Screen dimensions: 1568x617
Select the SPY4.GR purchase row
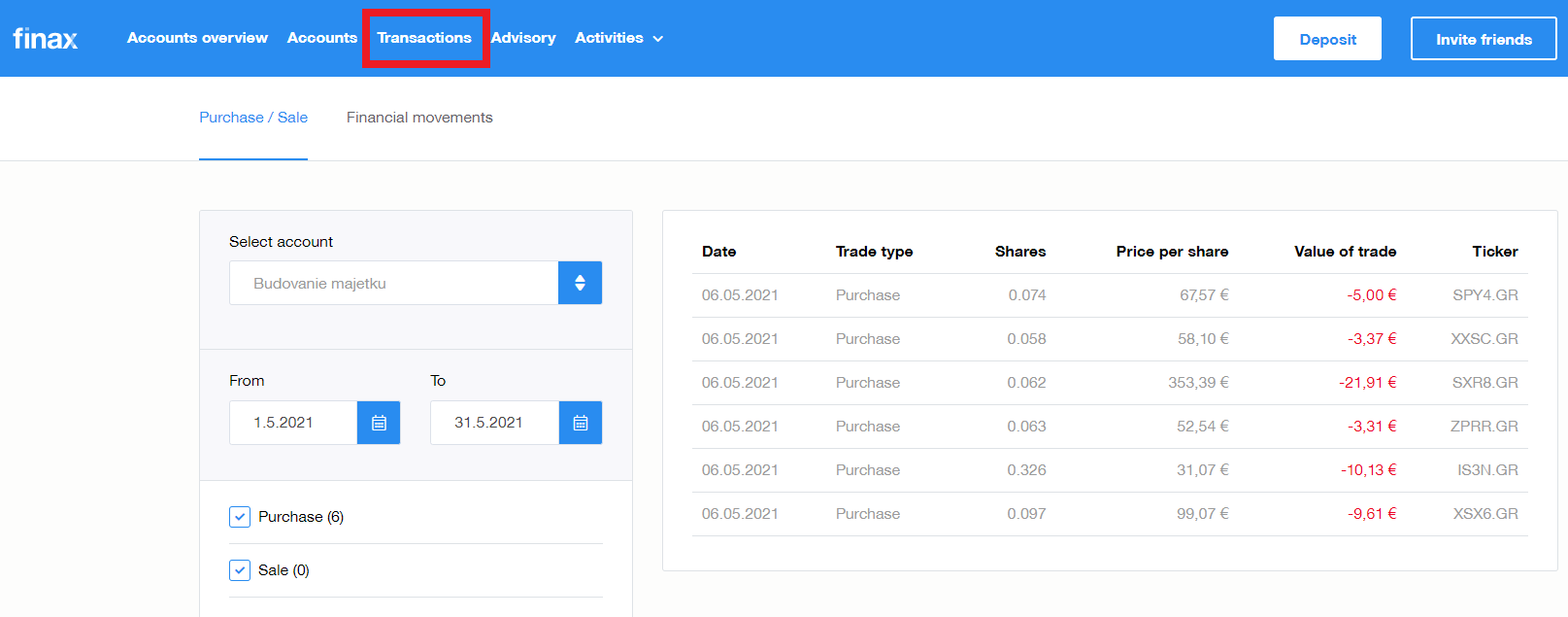pyautogui.click(x=1109, y=295)
